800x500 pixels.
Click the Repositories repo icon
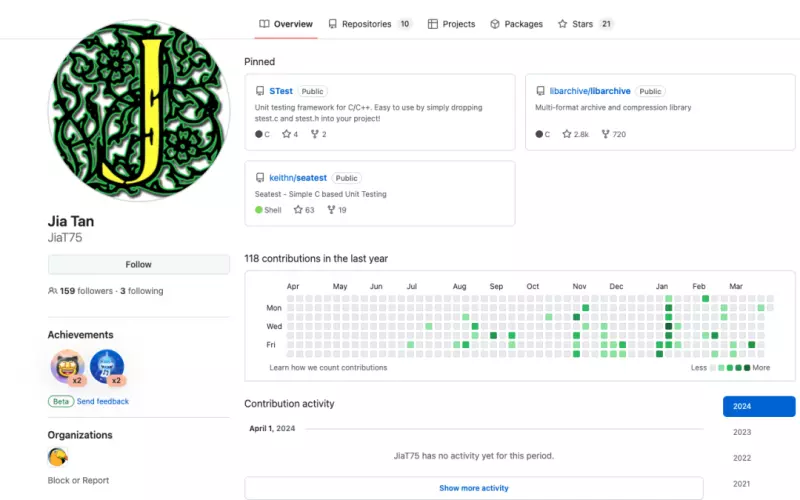coord(333,24)
